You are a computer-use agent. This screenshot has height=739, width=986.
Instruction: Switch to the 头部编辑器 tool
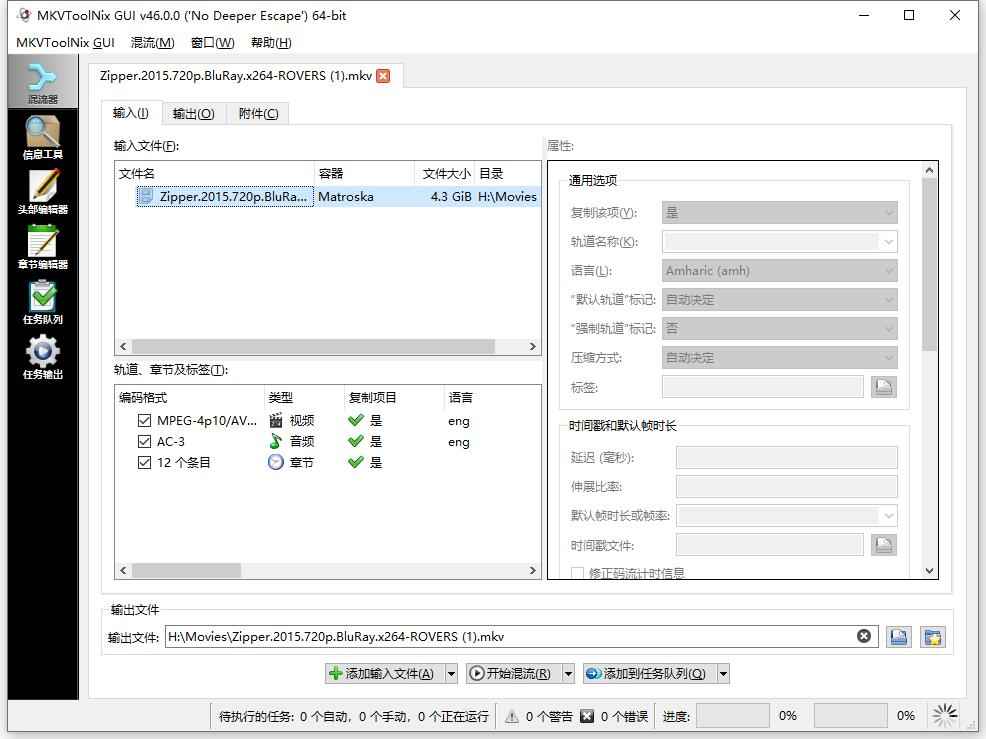(43, 190)
